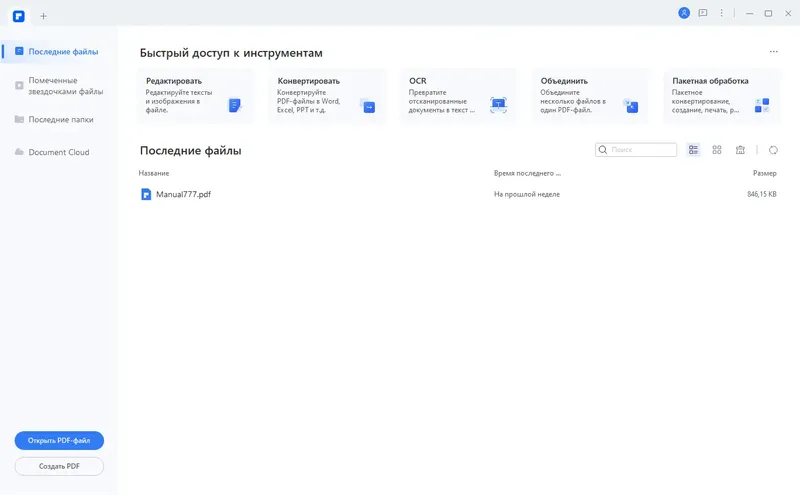Open the feedback message icon
Image resolution: width=800 pixels, height=495 pixels.
[x=703, y=13]
